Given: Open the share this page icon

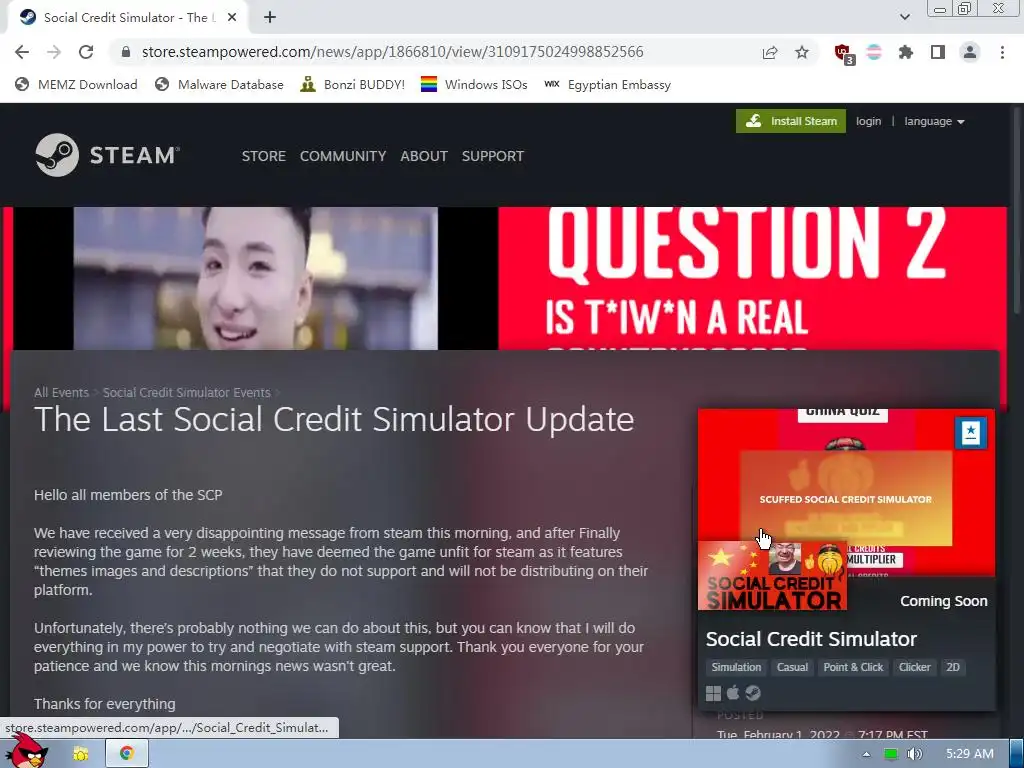Looking at the screenshot, I should [770, 52].
